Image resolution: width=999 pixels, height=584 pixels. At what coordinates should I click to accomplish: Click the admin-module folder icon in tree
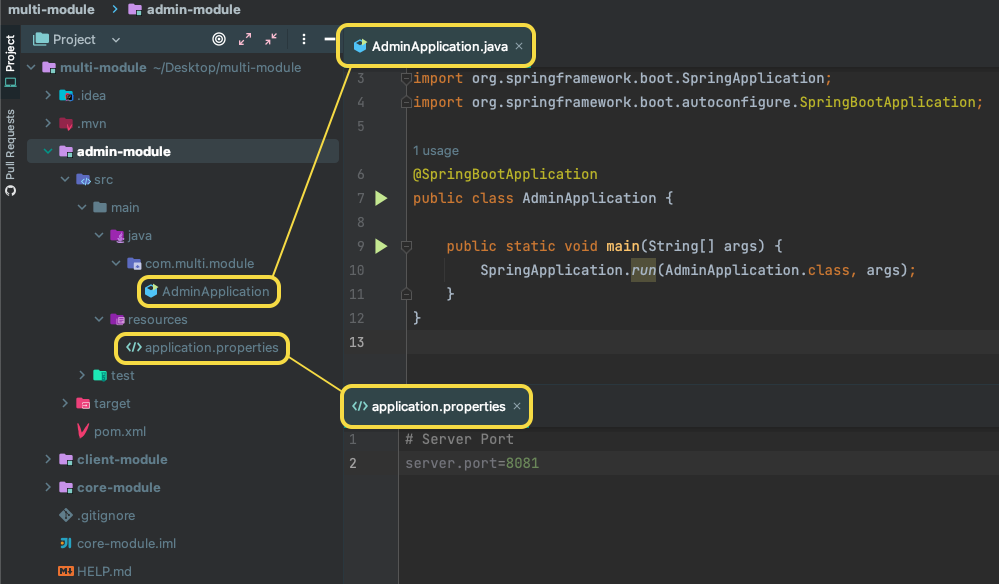click(66, 152)
